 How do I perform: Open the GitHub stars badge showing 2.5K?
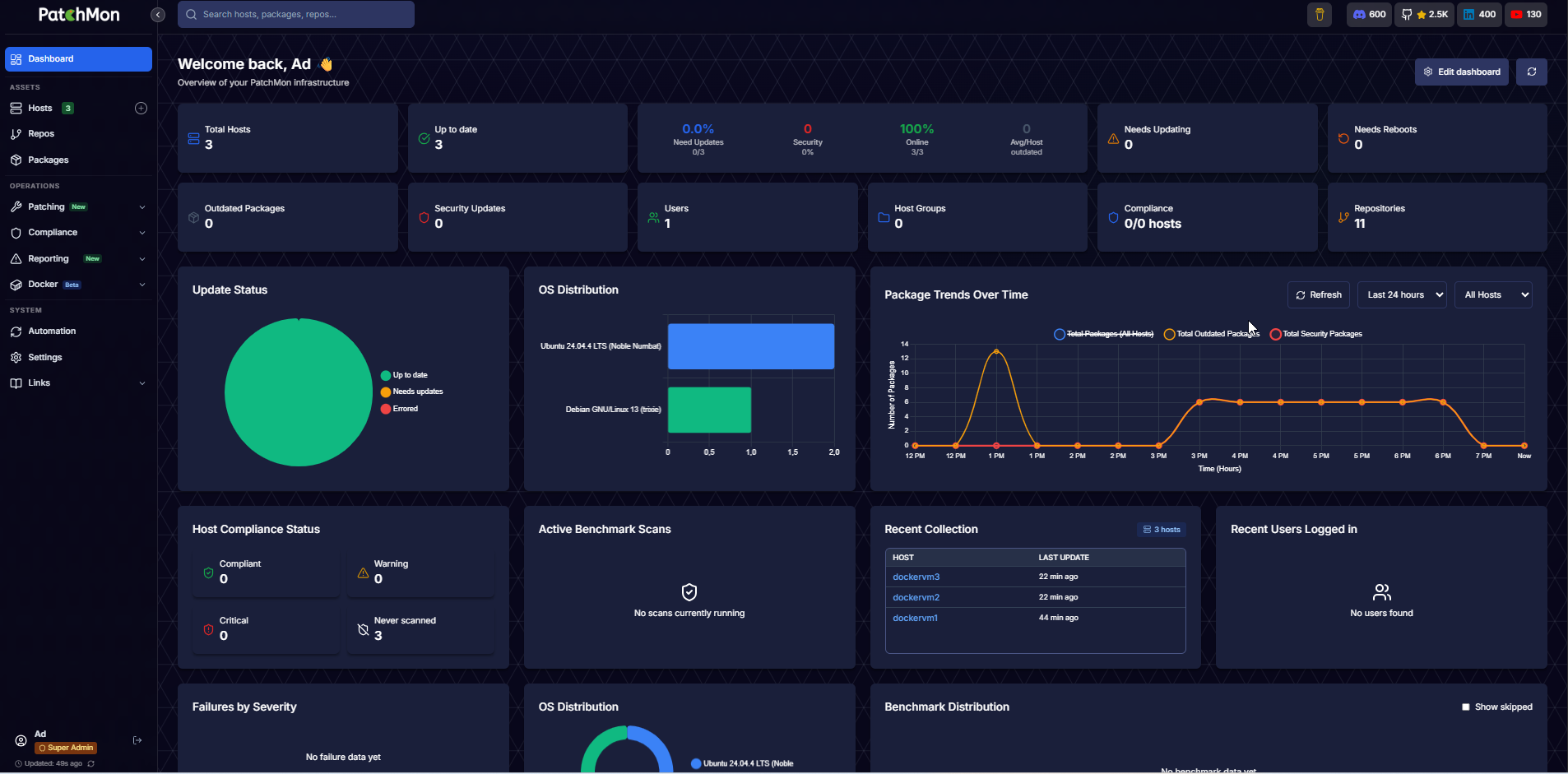coord(1425,15)
